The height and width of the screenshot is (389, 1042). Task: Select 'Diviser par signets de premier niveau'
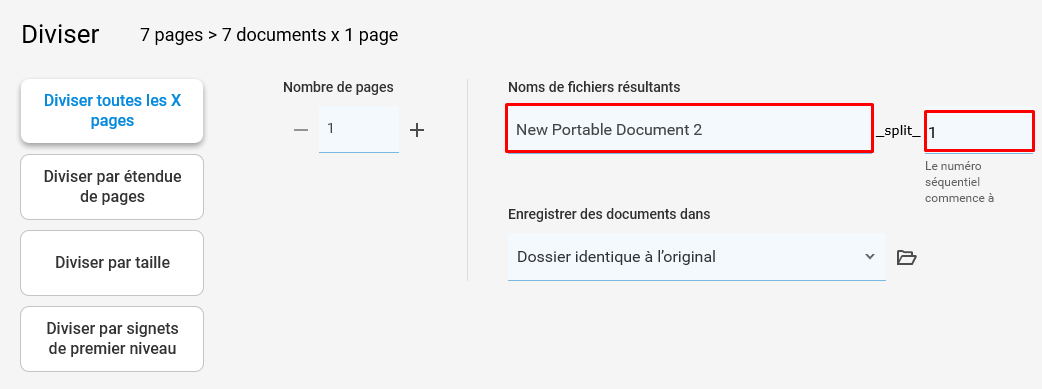[x=112, y=338]
